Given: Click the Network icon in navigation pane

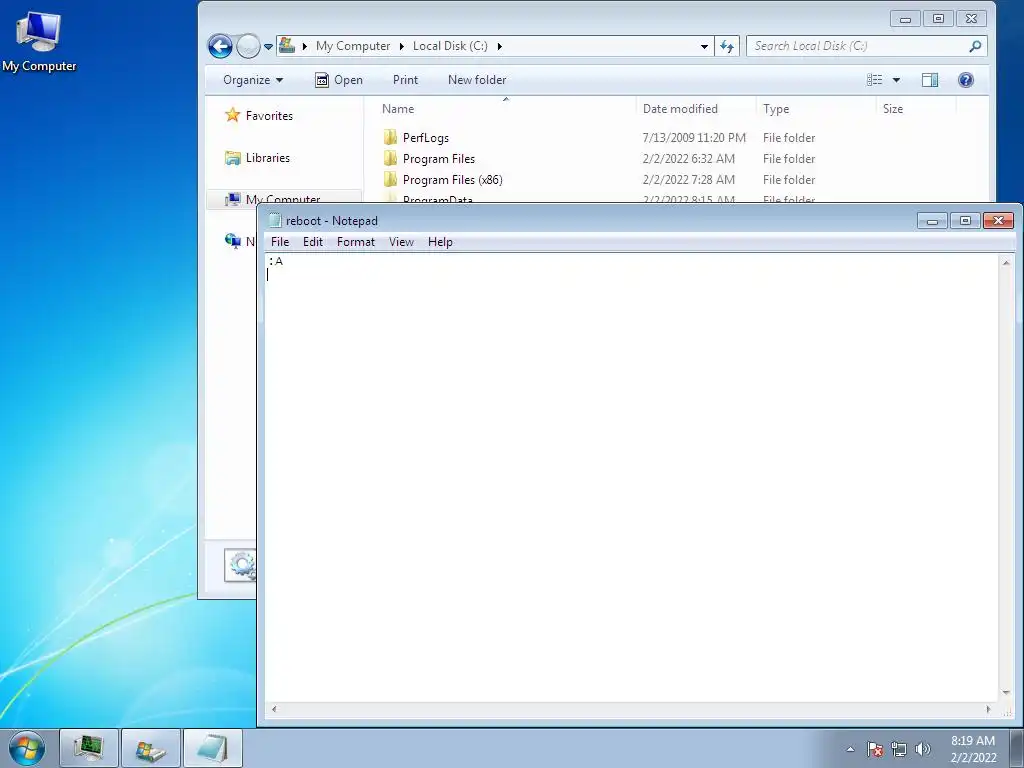Looking at the screenshot, I should pyautogui.click(x=232, y=241).
